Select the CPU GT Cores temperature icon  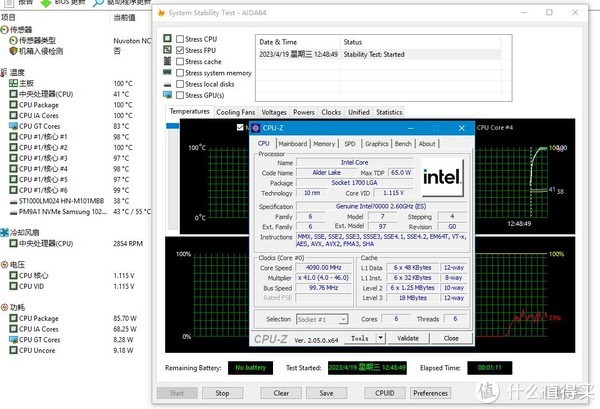pyautogui.click(x=13, y=126)
